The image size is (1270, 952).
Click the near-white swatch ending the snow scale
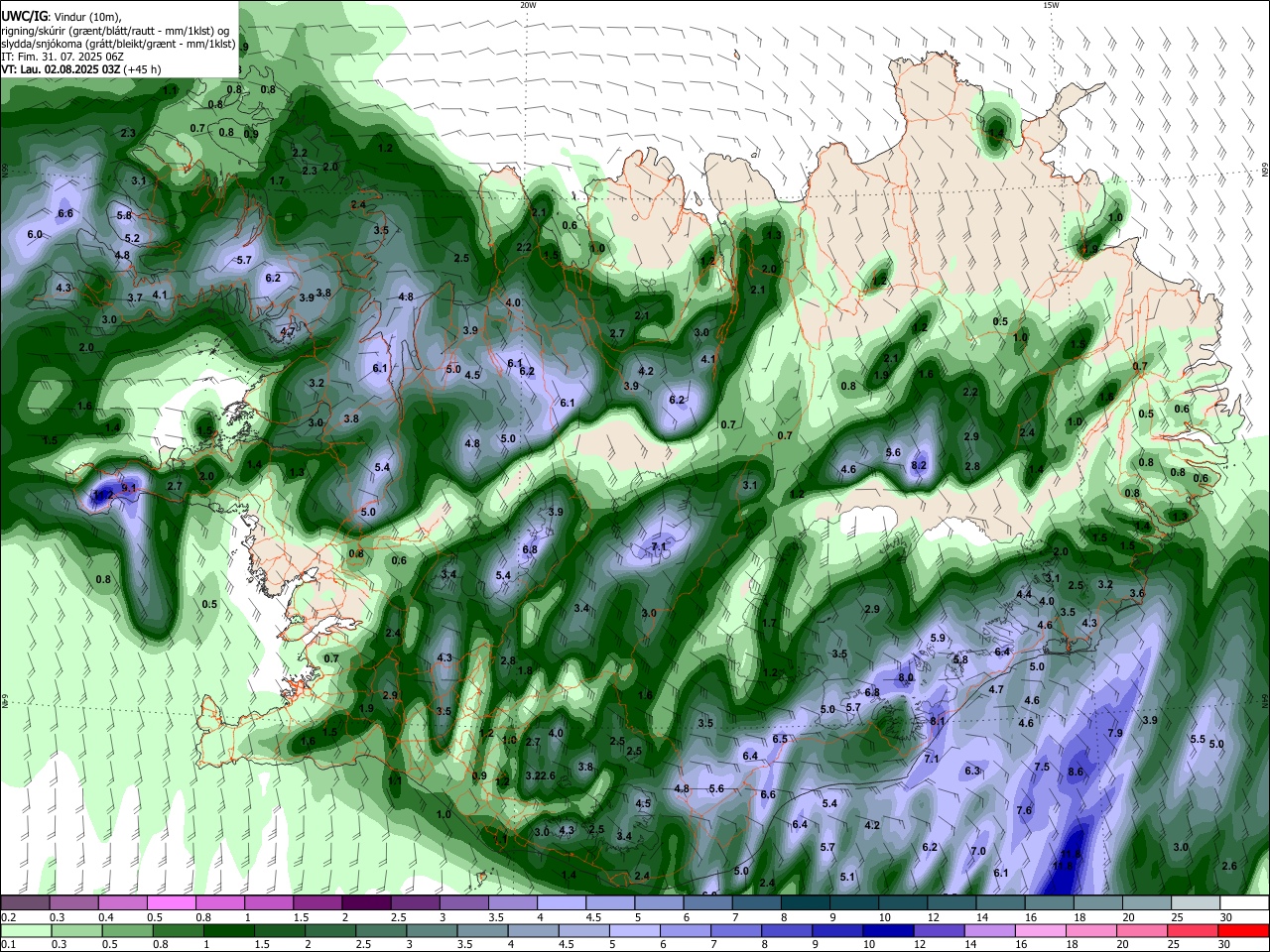[1244, 903]
